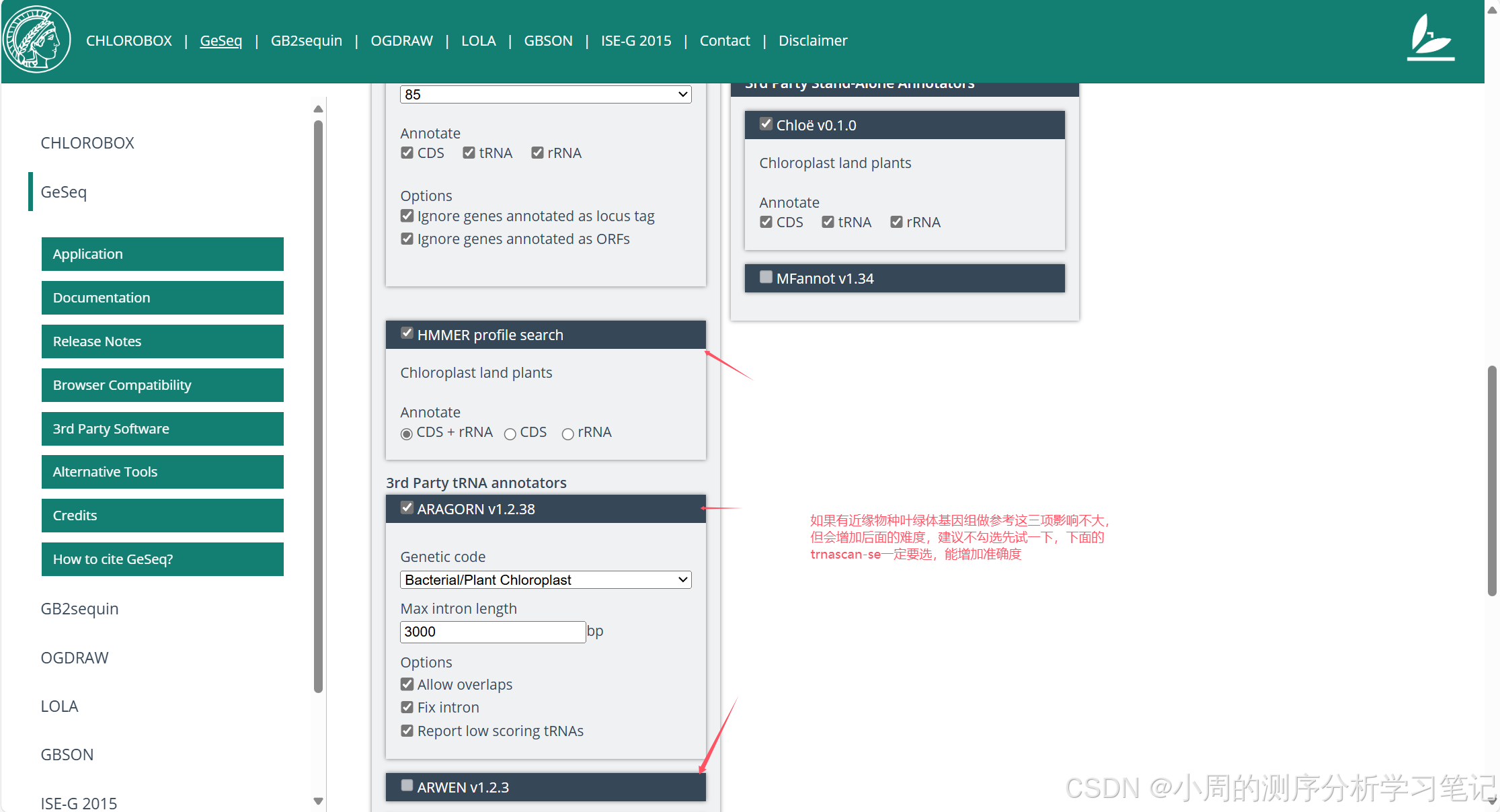Viewport: 1500px width, 812px height.
Task: Open GB2sequin from the top menu
Action: pos(306,41)
